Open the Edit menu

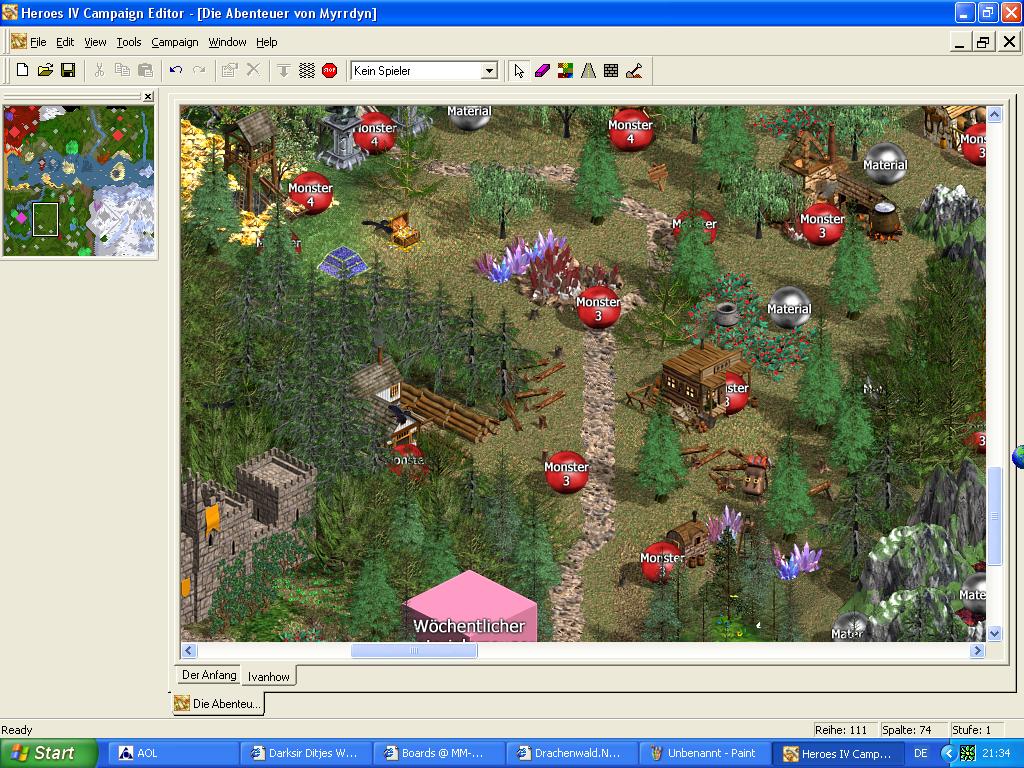[65, 42]
